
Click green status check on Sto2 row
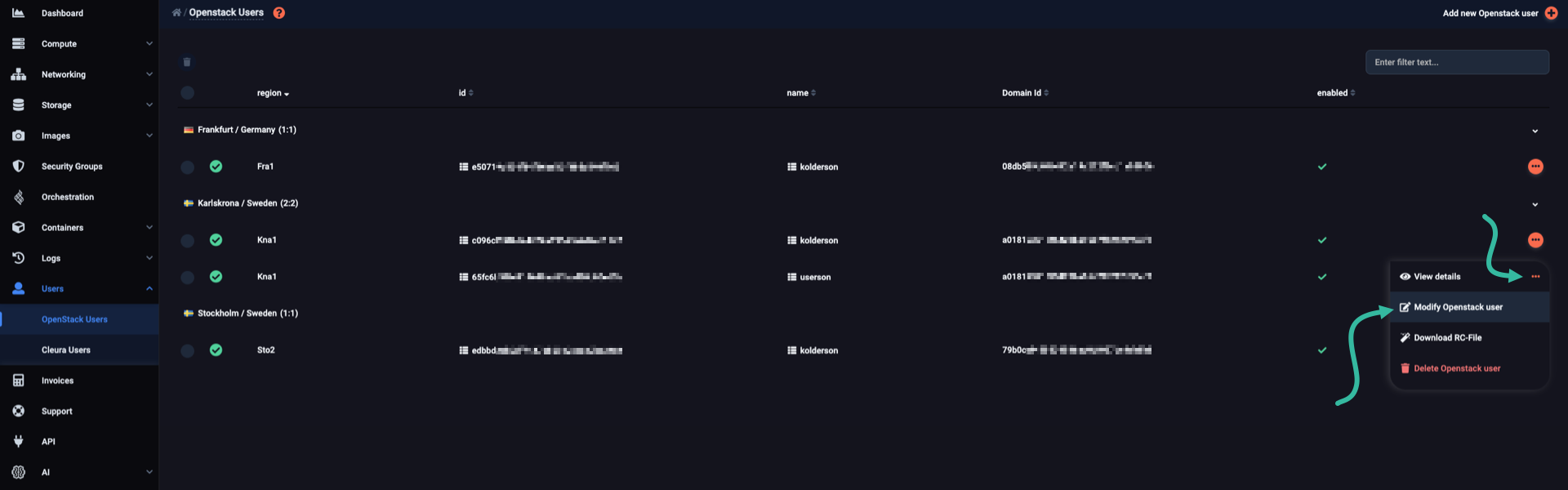pyautogui.click(x=216, y=350)
